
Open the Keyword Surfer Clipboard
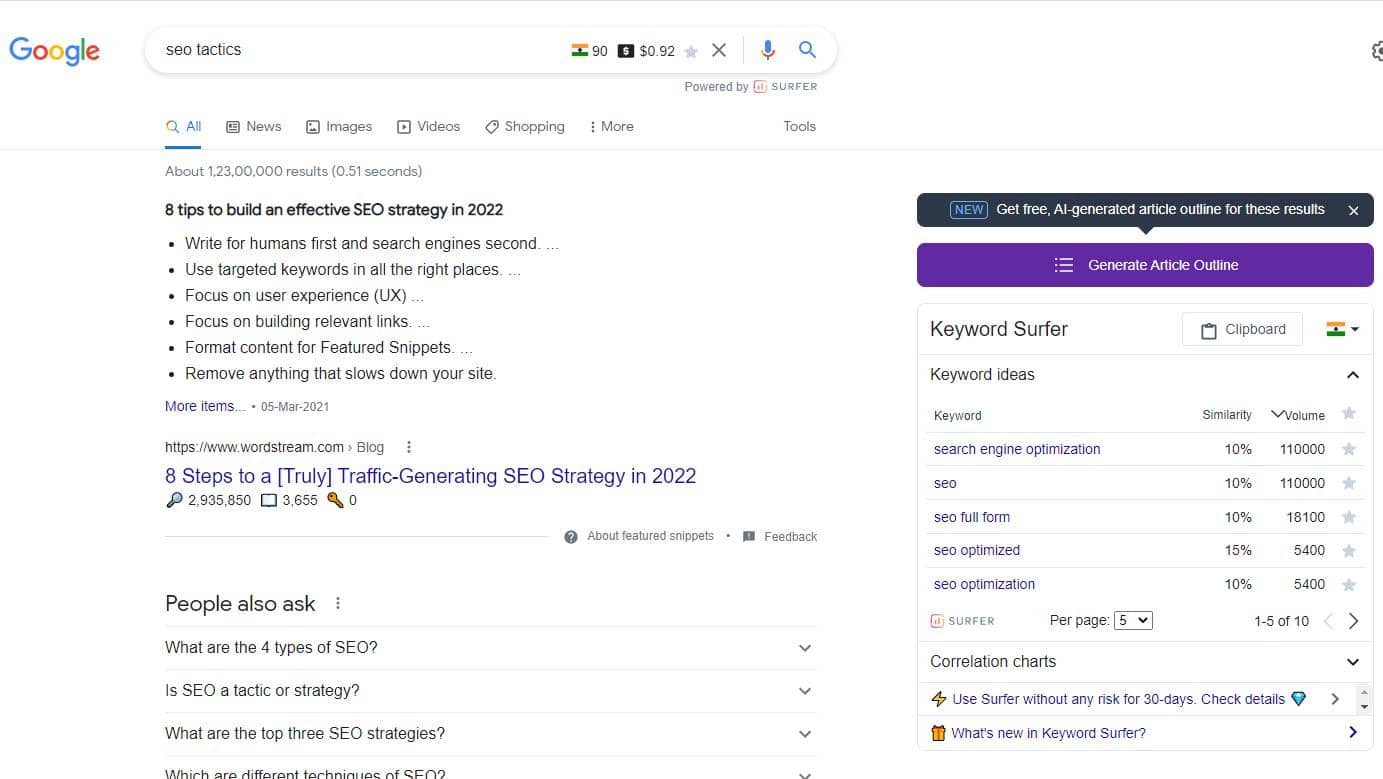pos(1242,330)
